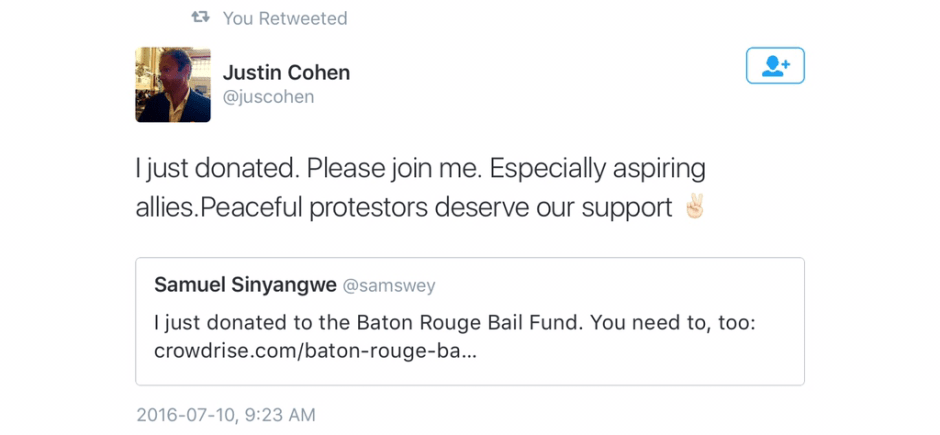Click the @juscohen handle
This screenshot has height=435, width=940.
(x=268, y=97)
